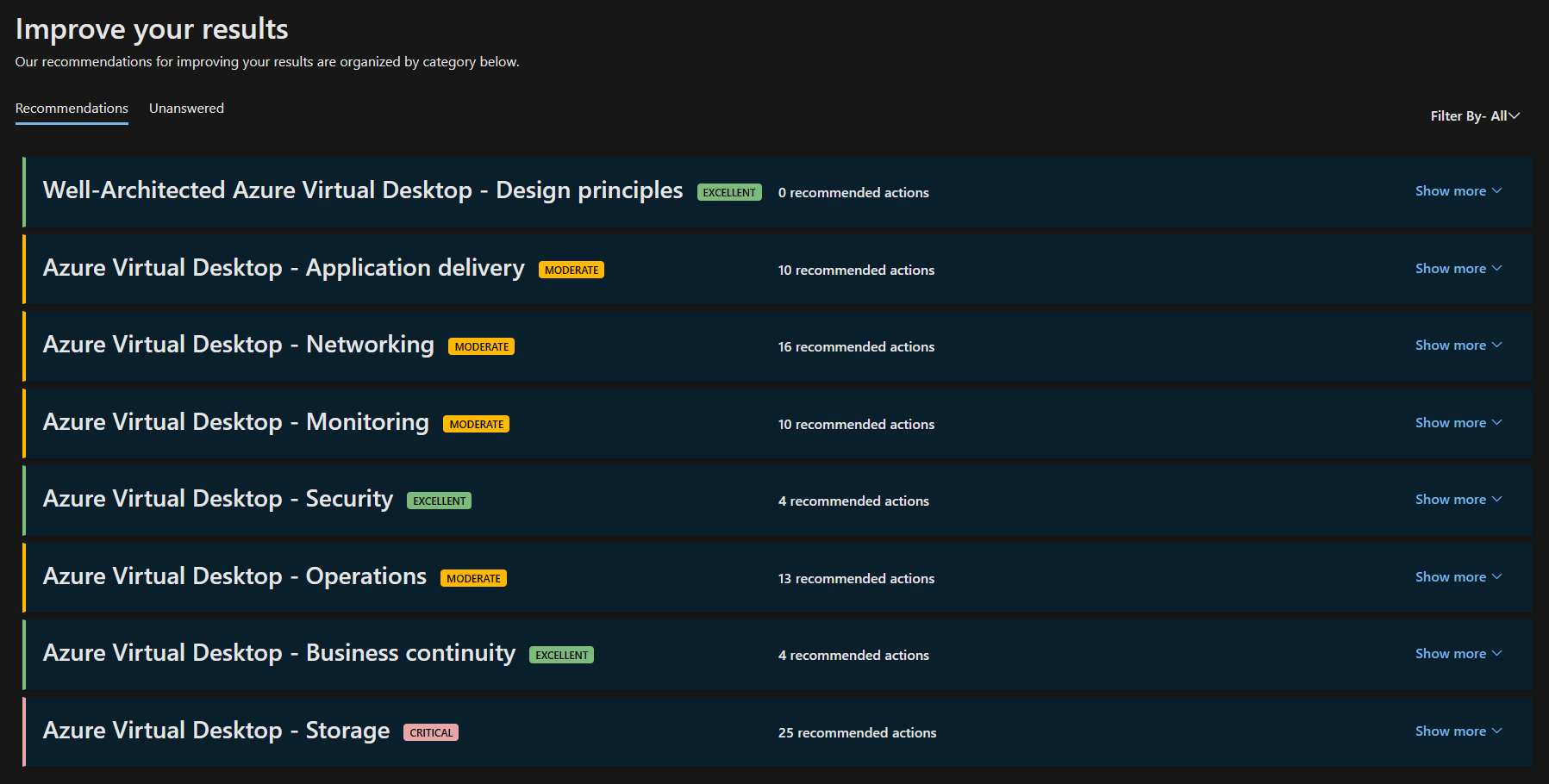Click the MODERATE badge beside Application delivery
The height and width of the screenshot is (784, 1549).
click(x=571, y=271)
